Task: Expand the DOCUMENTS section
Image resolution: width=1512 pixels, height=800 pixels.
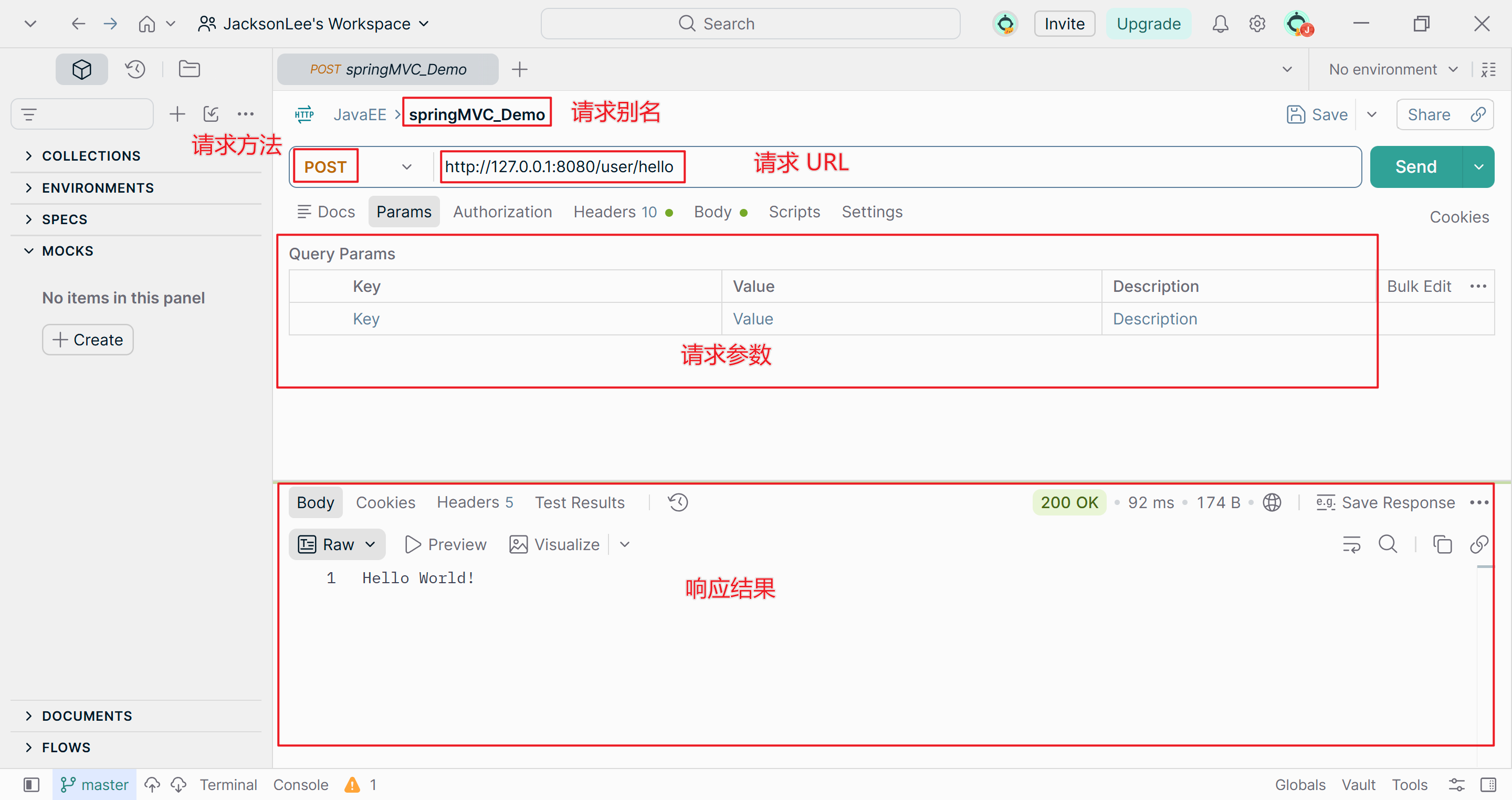Action: click(87, 716)
